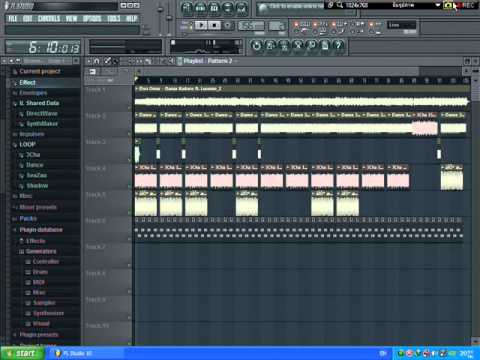This screenshot has width=480, height=360.
Task: Collapse the Plugin database folder
Action: [38, 230]
